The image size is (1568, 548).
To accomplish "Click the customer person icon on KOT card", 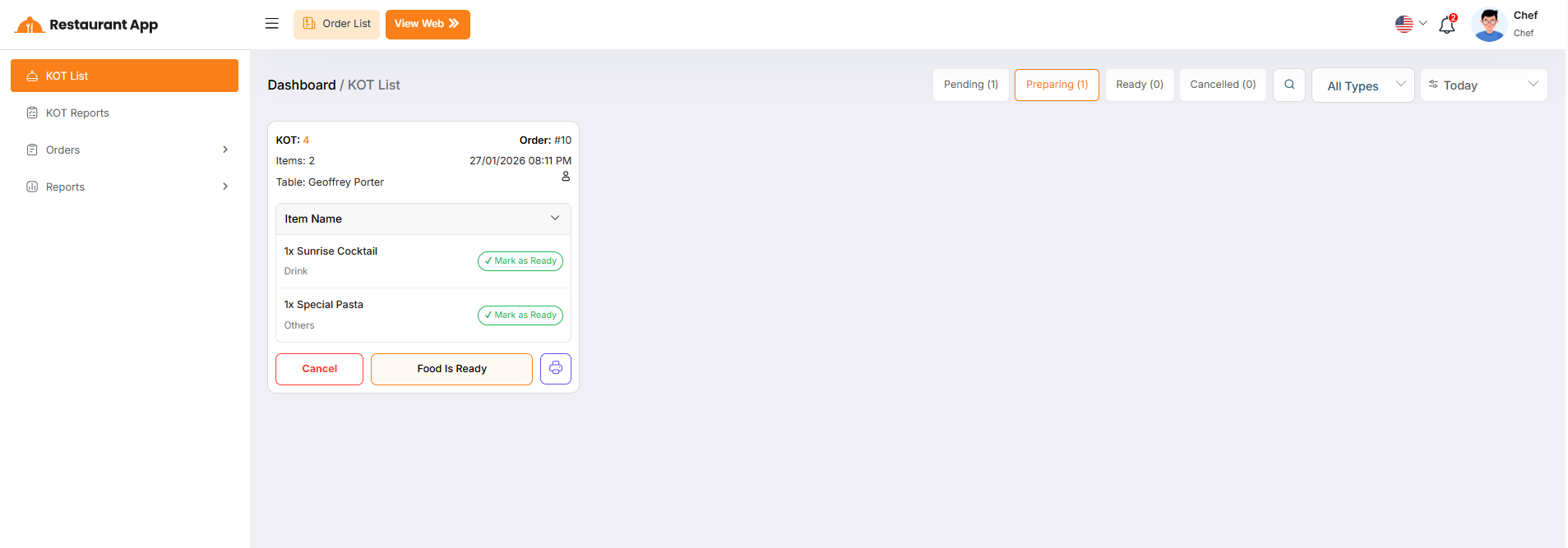I will (x=566, y=177).
